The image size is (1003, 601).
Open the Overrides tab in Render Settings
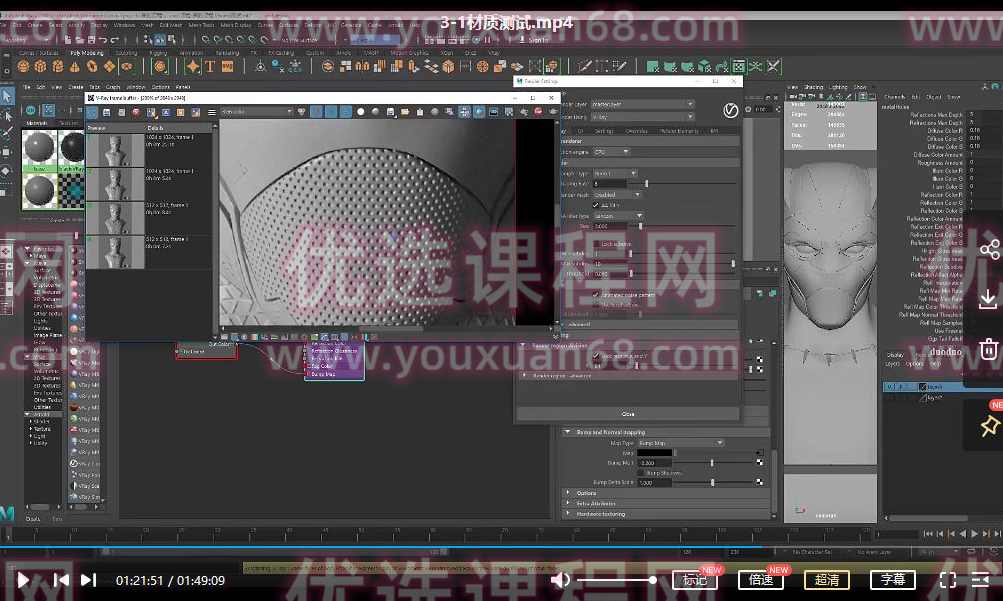(637, 131)
